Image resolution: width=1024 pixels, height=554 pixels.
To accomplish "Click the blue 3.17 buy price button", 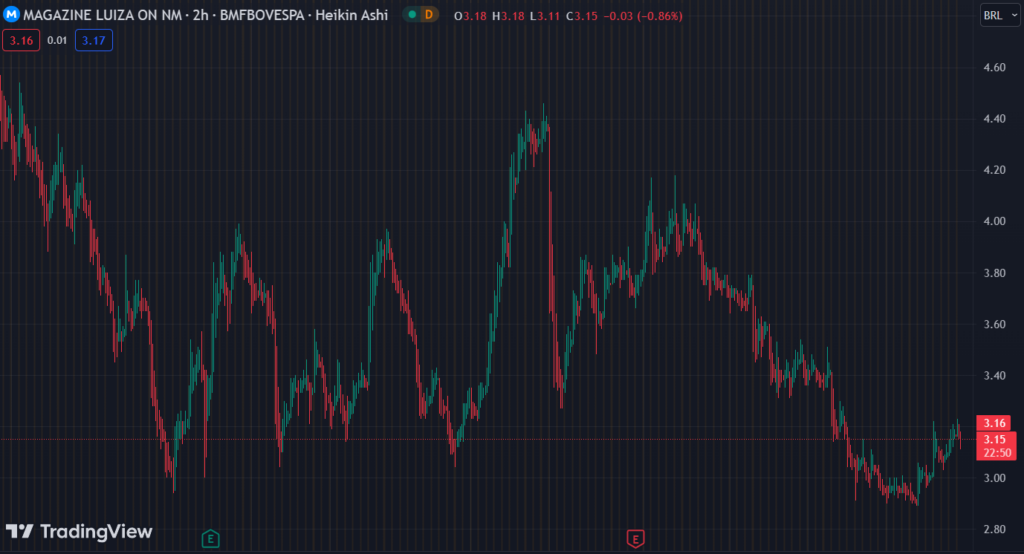I will click(x=93, y=41).
